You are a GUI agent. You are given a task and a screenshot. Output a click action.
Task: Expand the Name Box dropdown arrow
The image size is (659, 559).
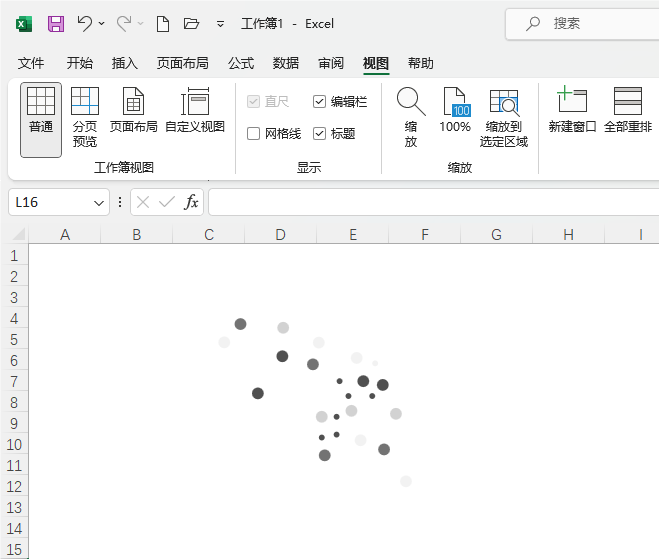[x=99, y=203]
